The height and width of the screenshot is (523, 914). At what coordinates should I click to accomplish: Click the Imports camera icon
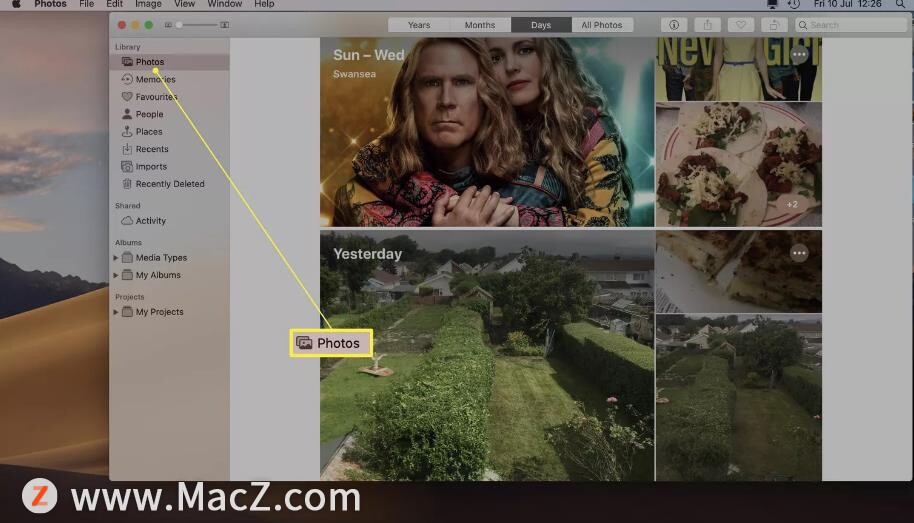coord(126,167)
